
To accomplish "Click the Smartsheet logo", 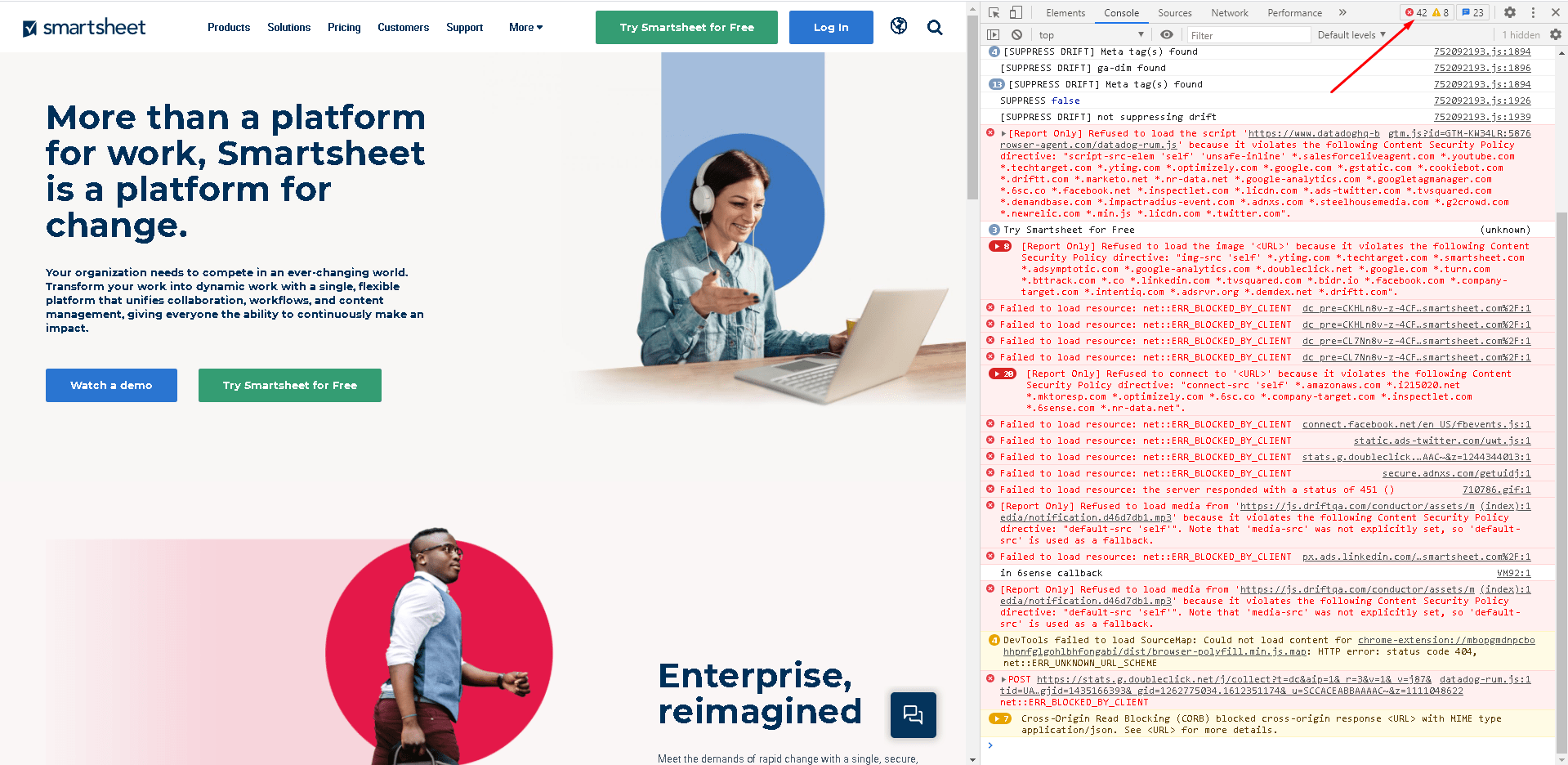I will [84, 28].
